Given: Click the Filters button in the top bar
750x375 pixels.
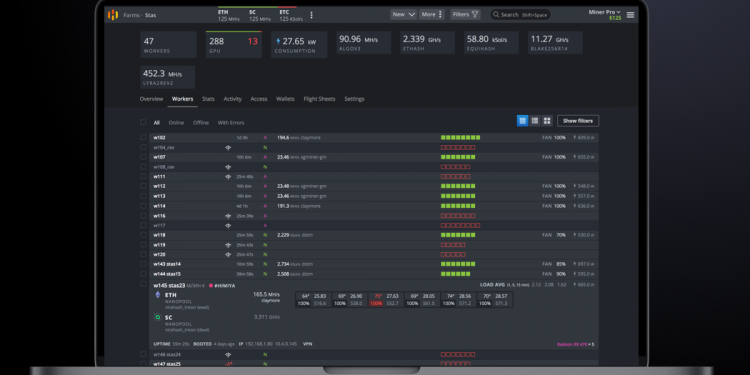Looking at the screenshot, I should (466, 14).
